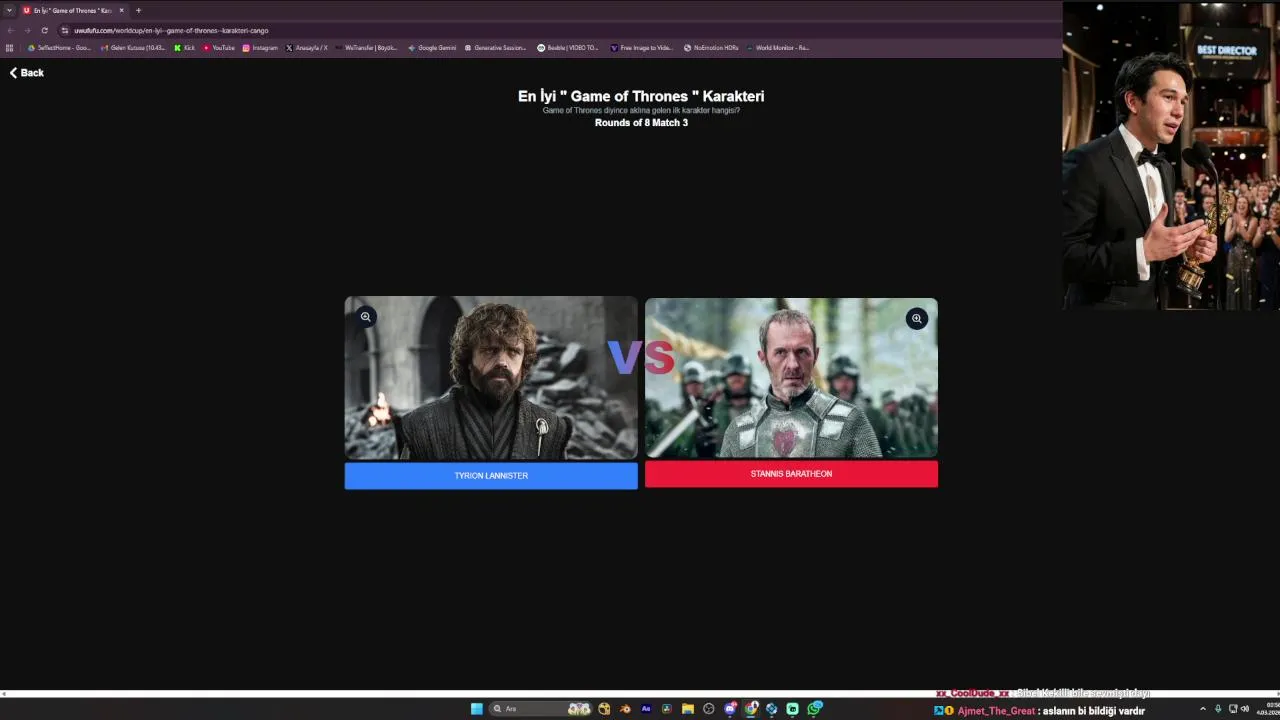Open After Effects from the taskbar
1280x720 pixels.
click(646, 709)
